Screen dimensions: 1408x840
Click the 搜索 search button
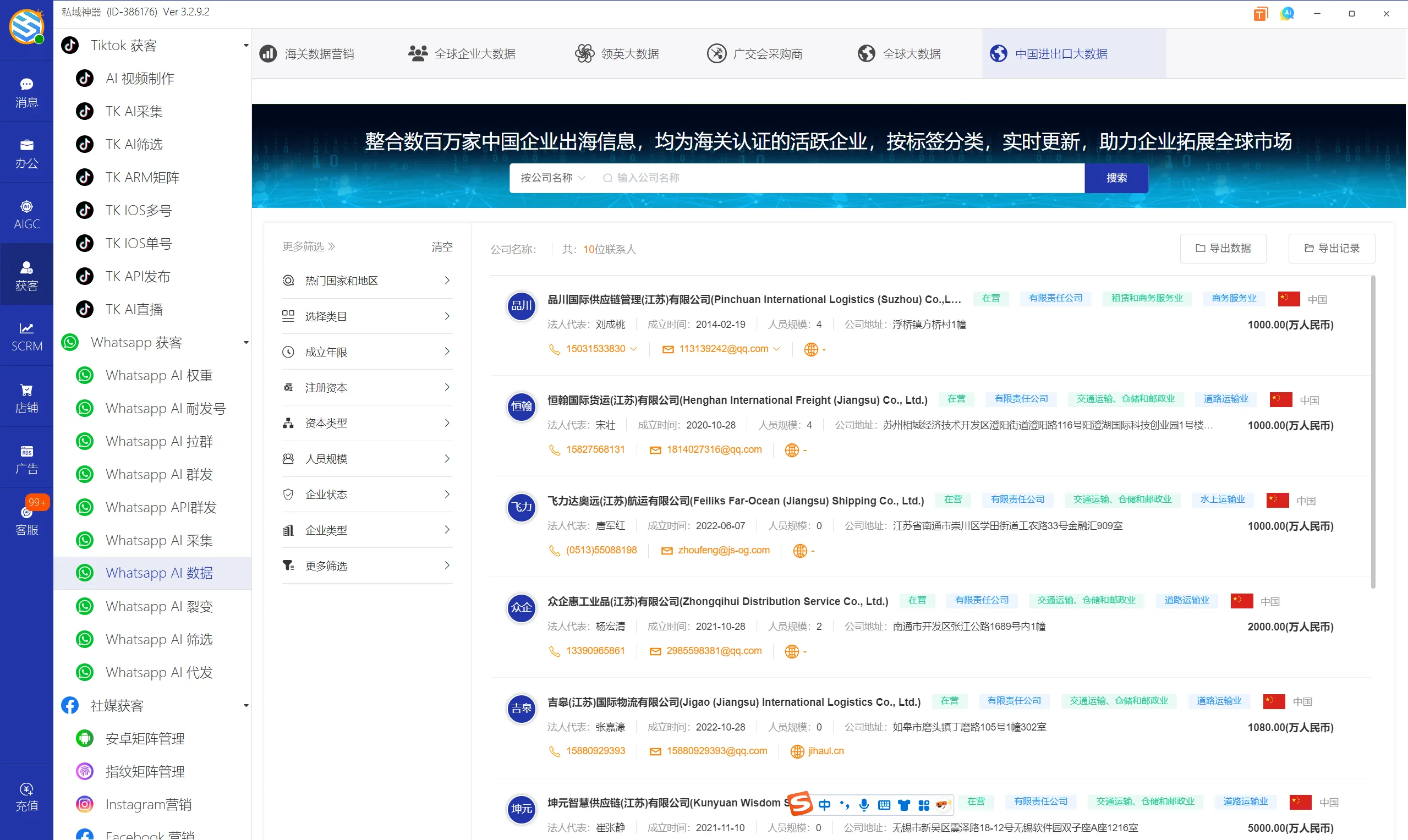(x=1116, y=177)
